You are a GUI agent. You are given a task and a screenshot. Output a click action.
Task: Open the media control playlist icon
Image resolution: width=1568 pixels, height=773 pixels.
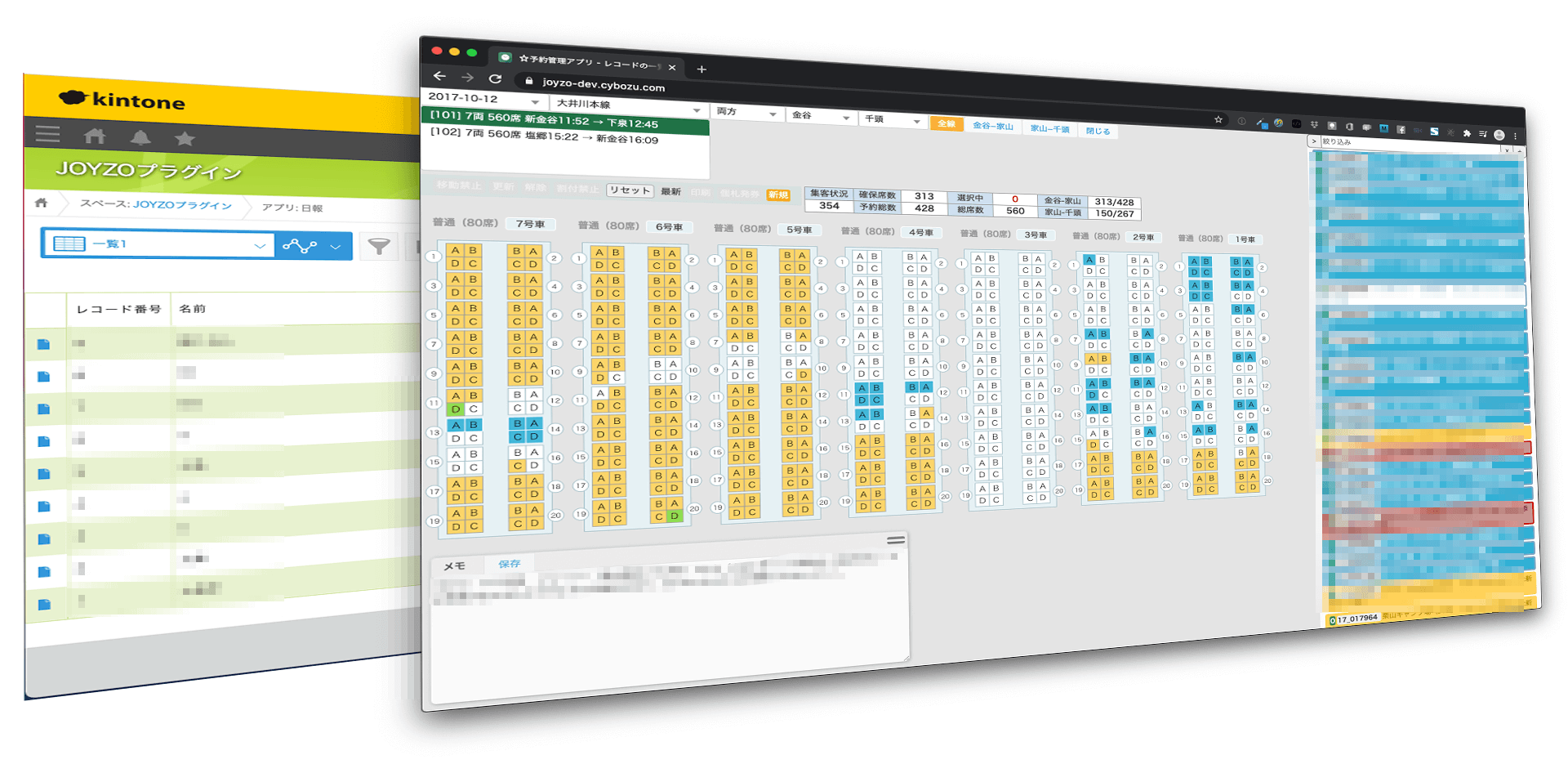coord(1483,133)
